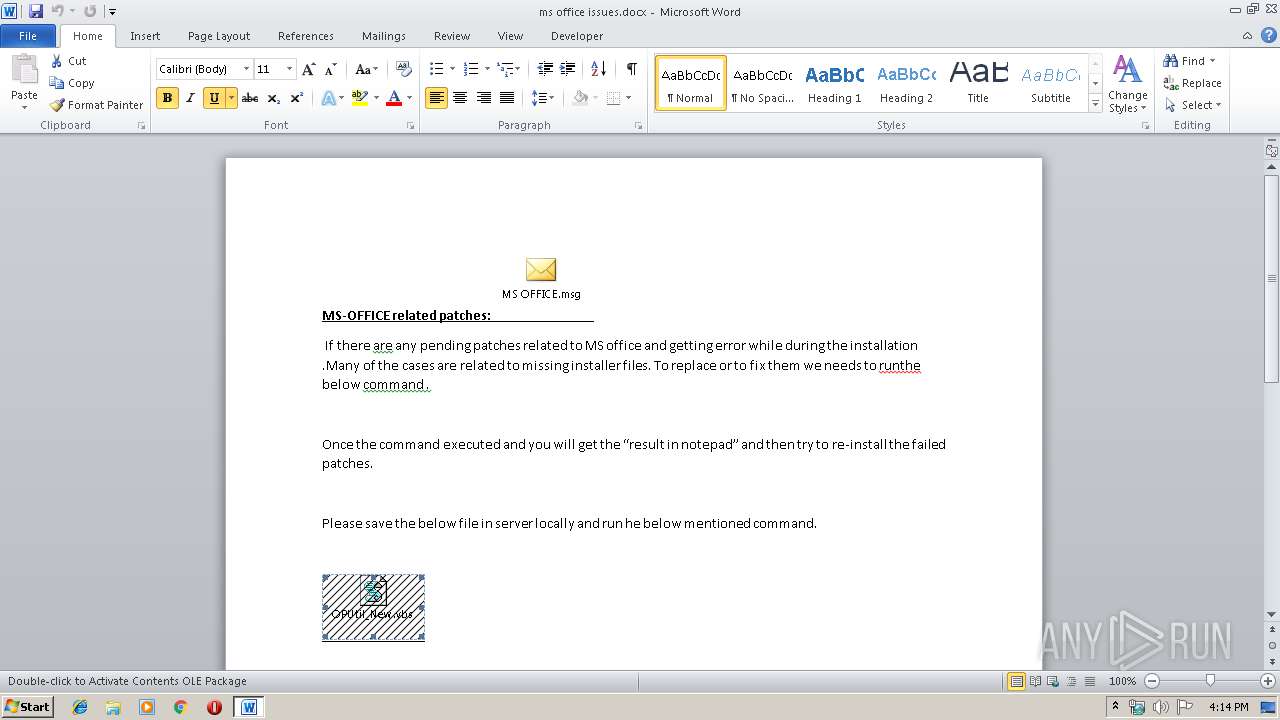Select the OPUtil_New.vbs embedded package
1280x720 pixels.
373,608
